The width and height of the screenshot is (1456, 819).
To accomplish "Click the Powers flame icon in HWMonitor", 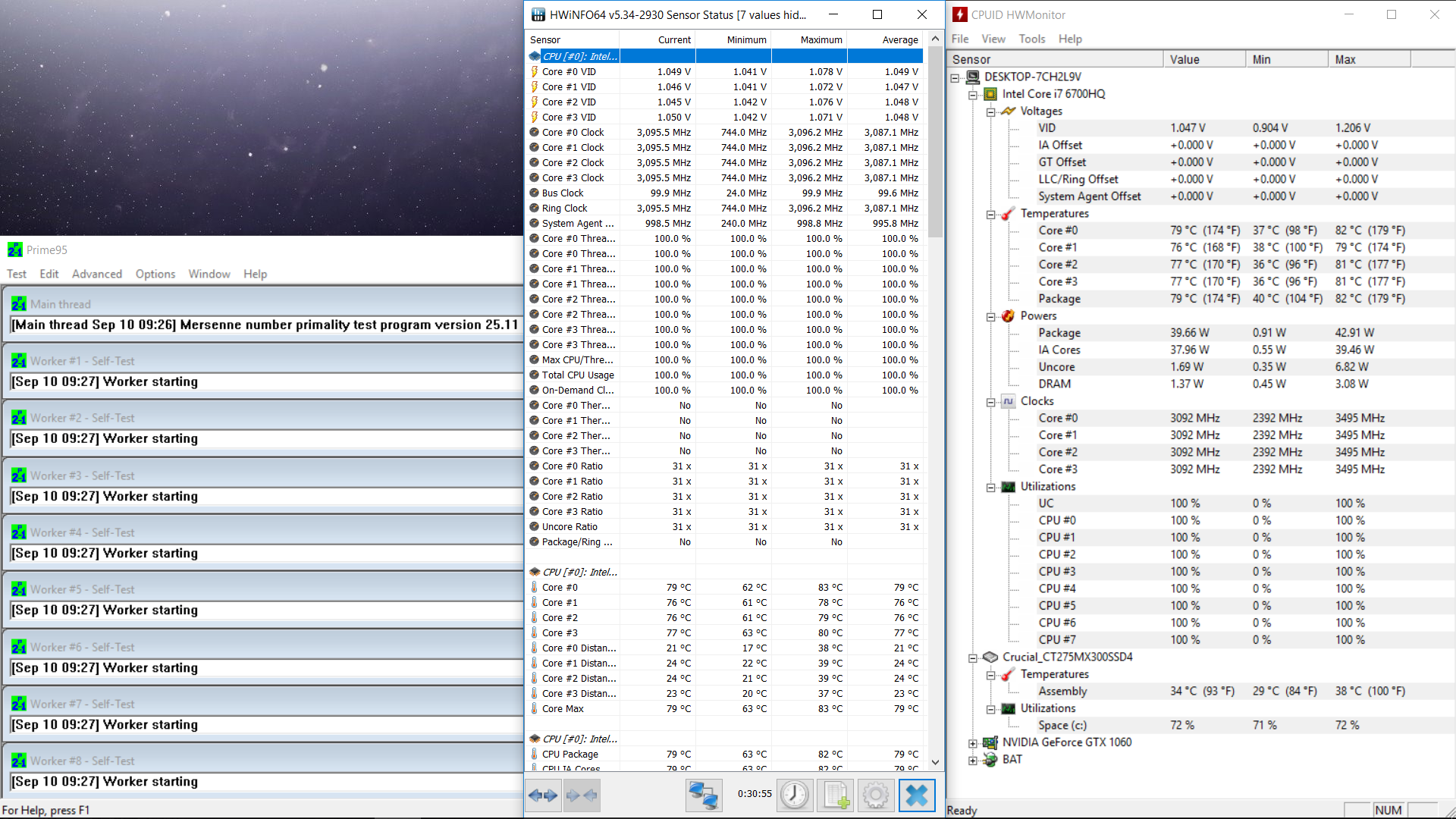I will 1008,315.
